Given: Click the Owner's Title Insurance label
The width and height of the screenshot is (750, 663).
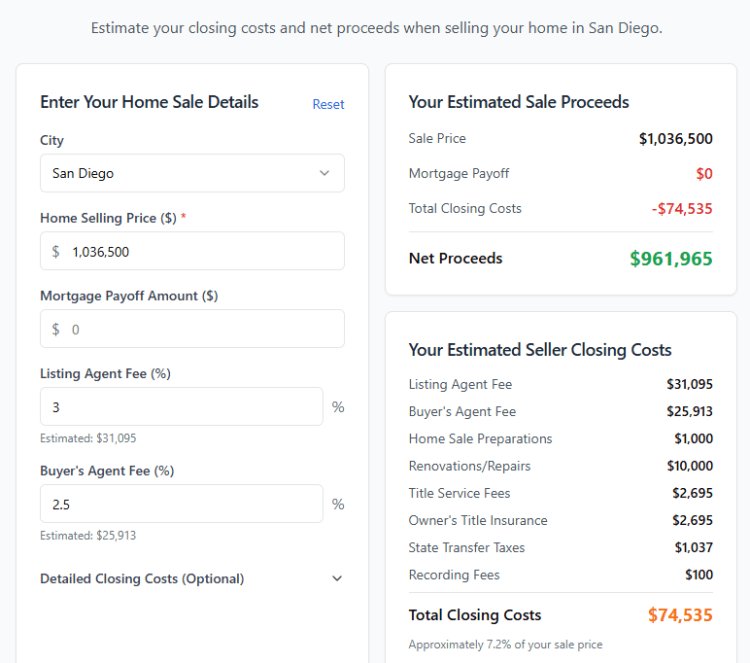Looking at the screenshot, I should click(x=478, y=520).
